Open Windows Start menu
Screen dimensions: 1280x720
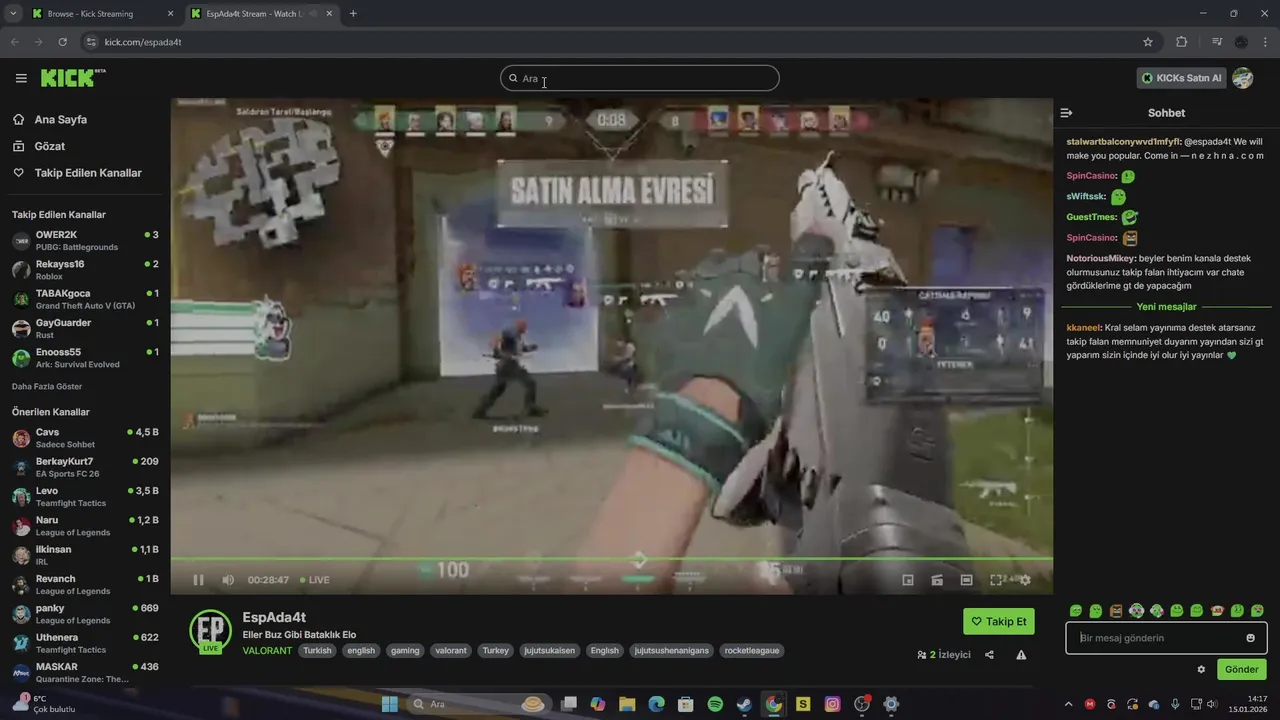point(390,704)
